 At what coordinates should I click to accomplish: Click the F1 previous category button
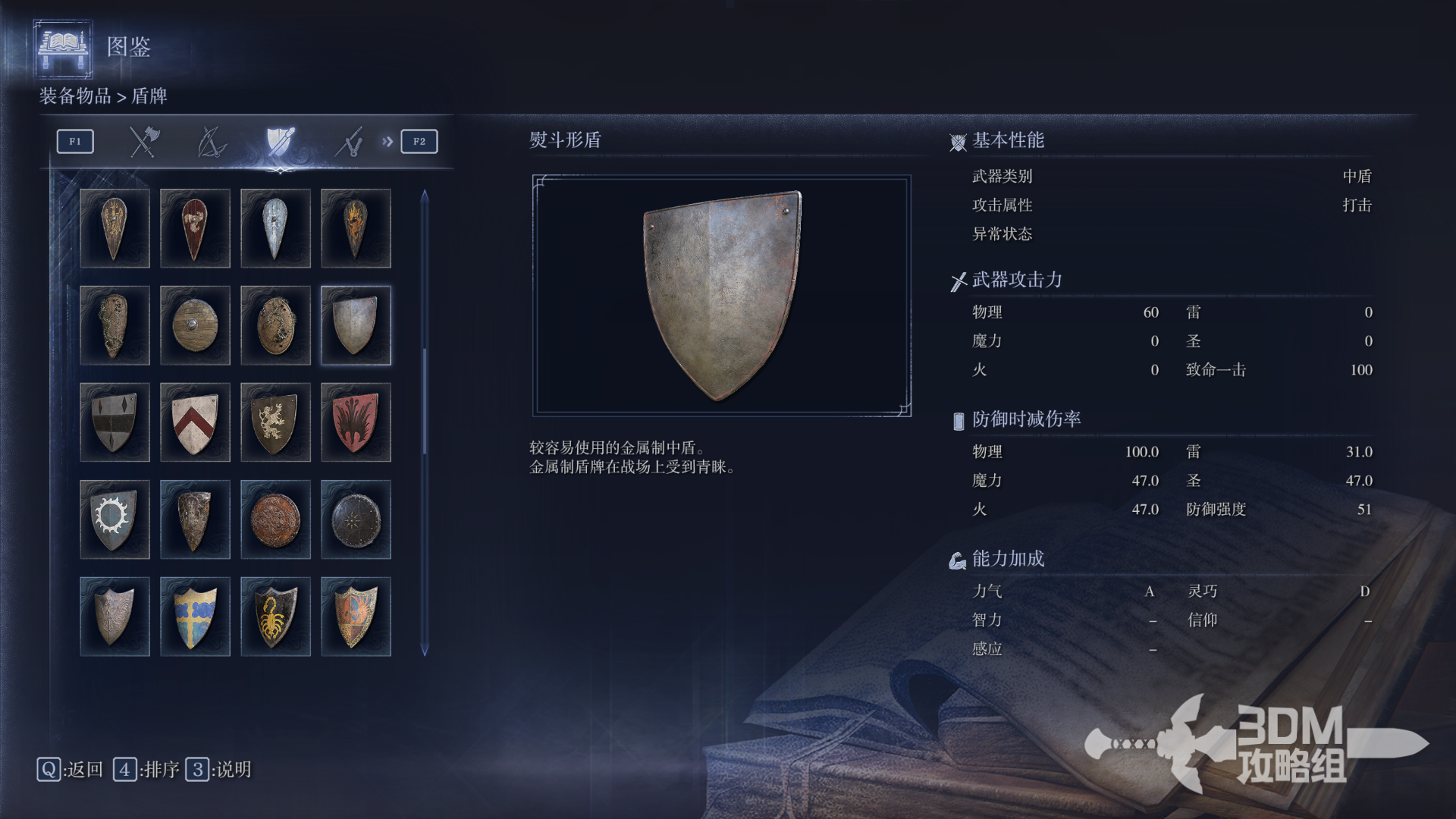tap(75, 141)
